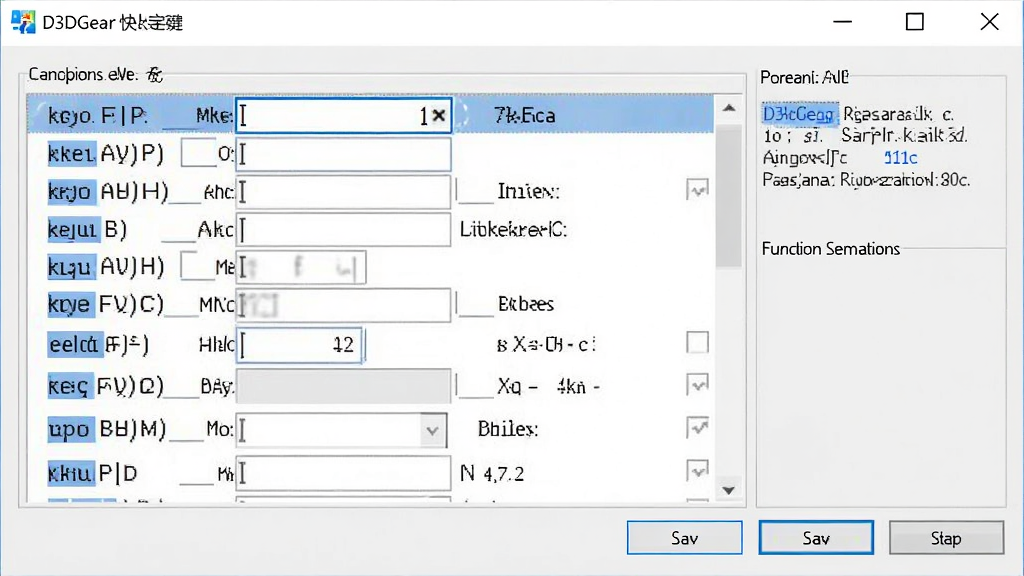Click the Pagsjana: Rigoezatrion line
Screen dimensions: 1024x576
tap(866, 180)
